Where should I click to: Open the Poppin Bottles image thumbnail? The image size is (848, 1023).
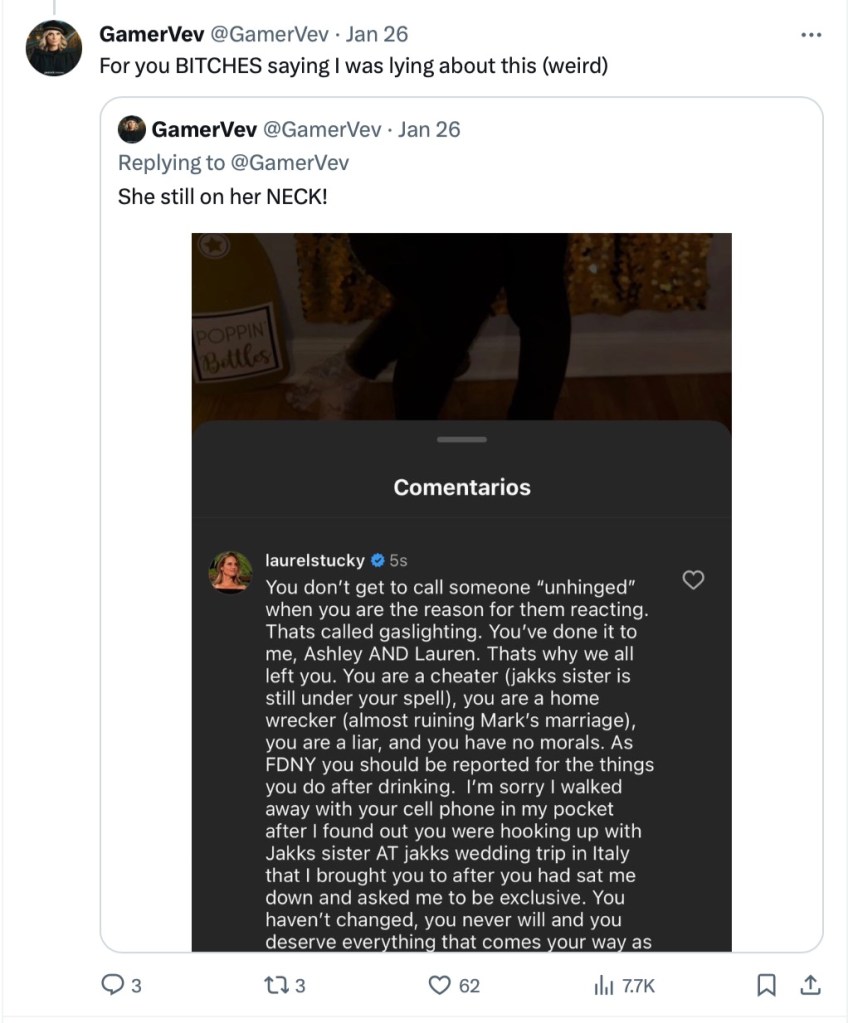(x=461, y=332)
